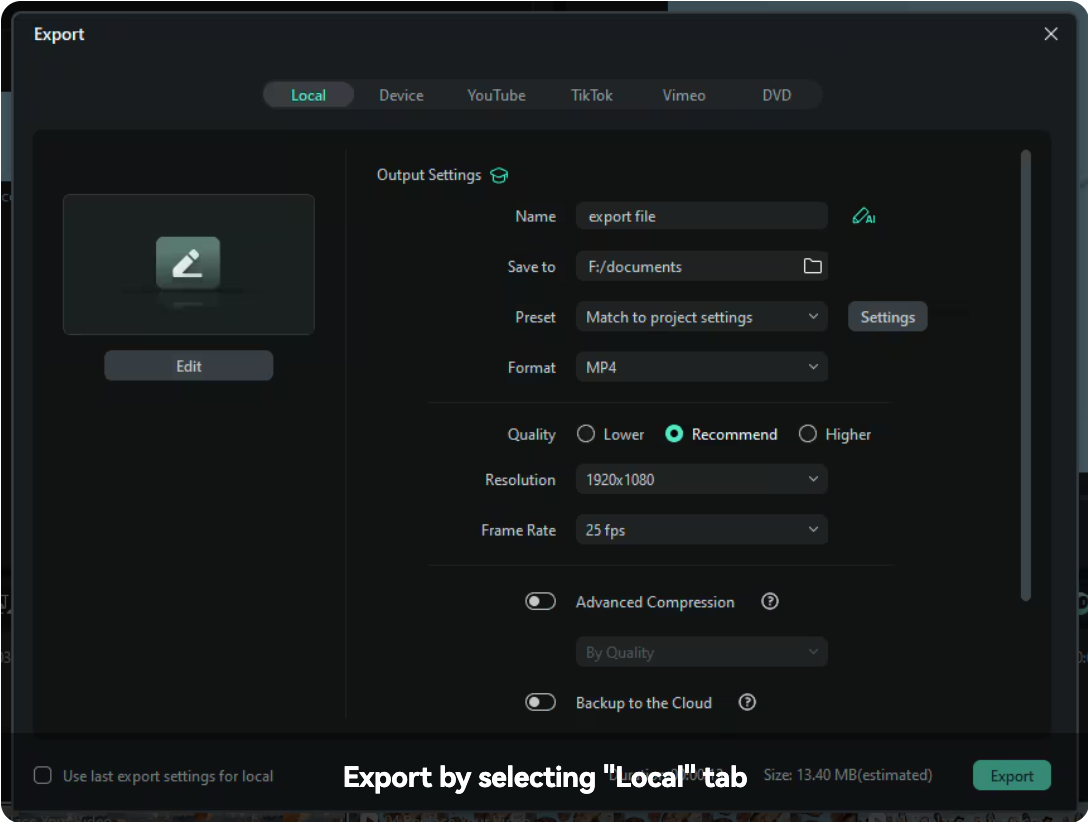Viewport: 1088px width, 822px height.
Task: Check Use last export settings for local
Action: pyautogui.click(x=42, y=775)
